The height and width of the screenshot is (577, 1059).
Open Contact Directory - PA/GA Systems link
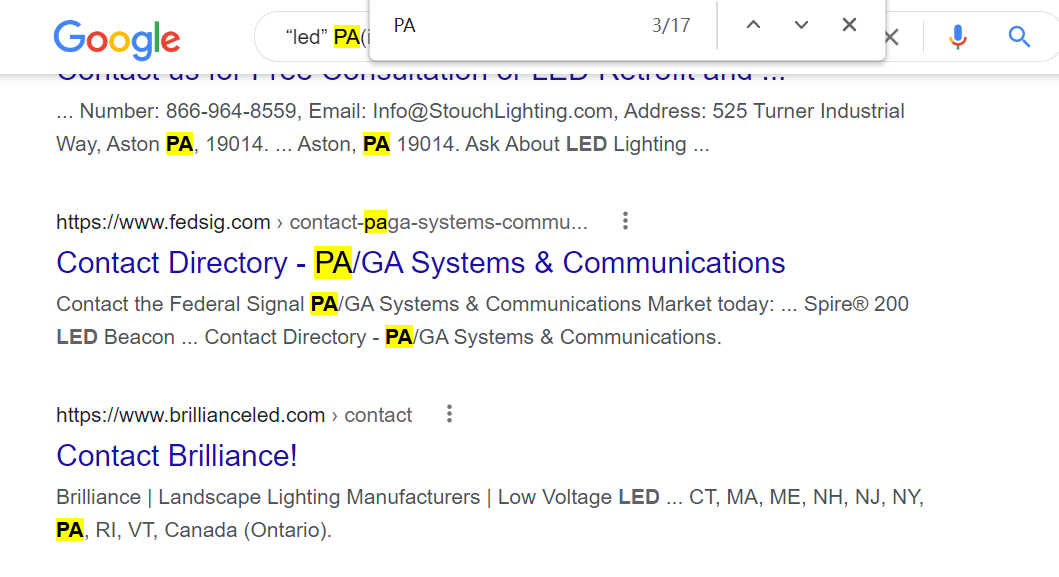click(421, 263)
